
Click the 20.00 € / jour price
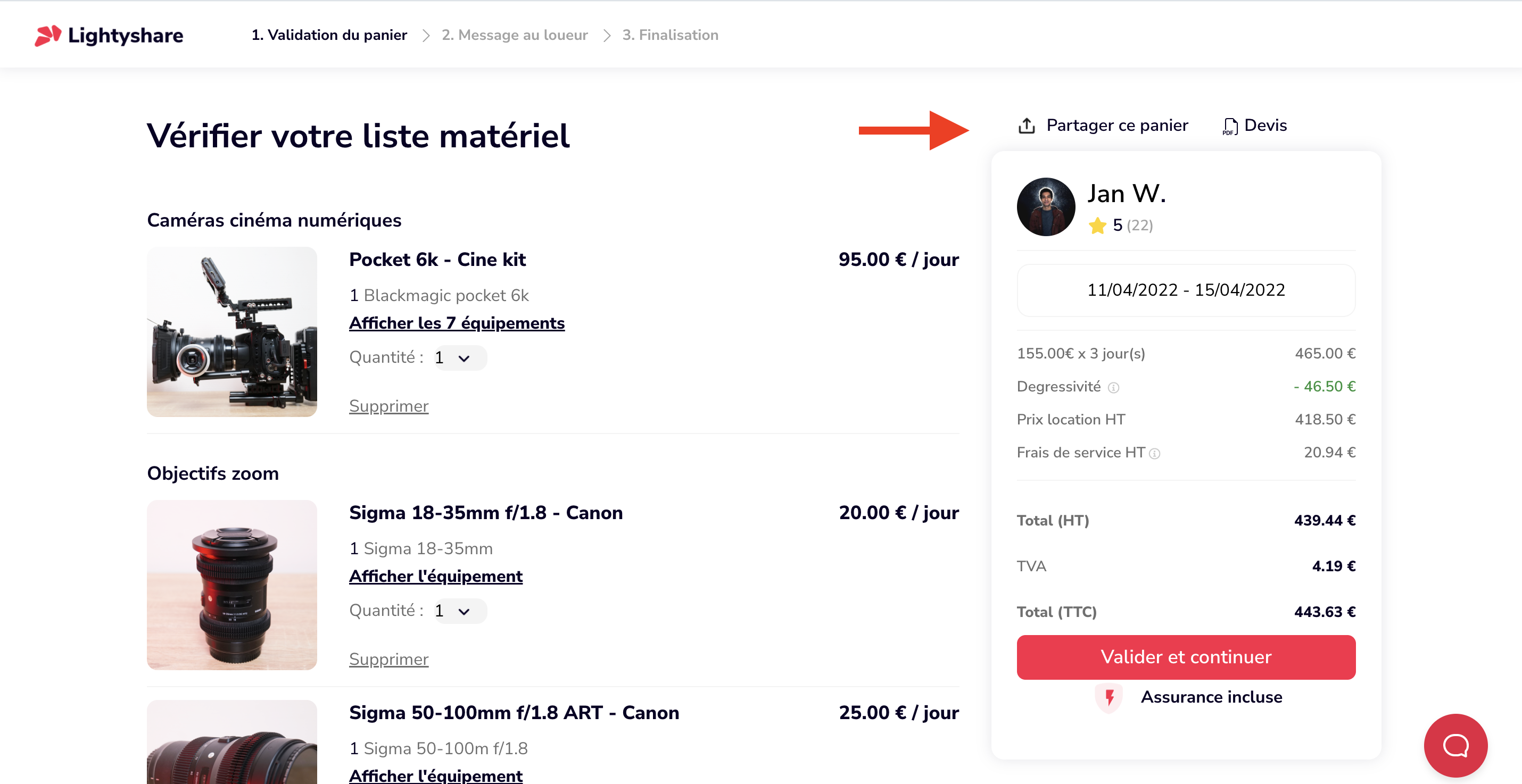(x=899, y=513)
